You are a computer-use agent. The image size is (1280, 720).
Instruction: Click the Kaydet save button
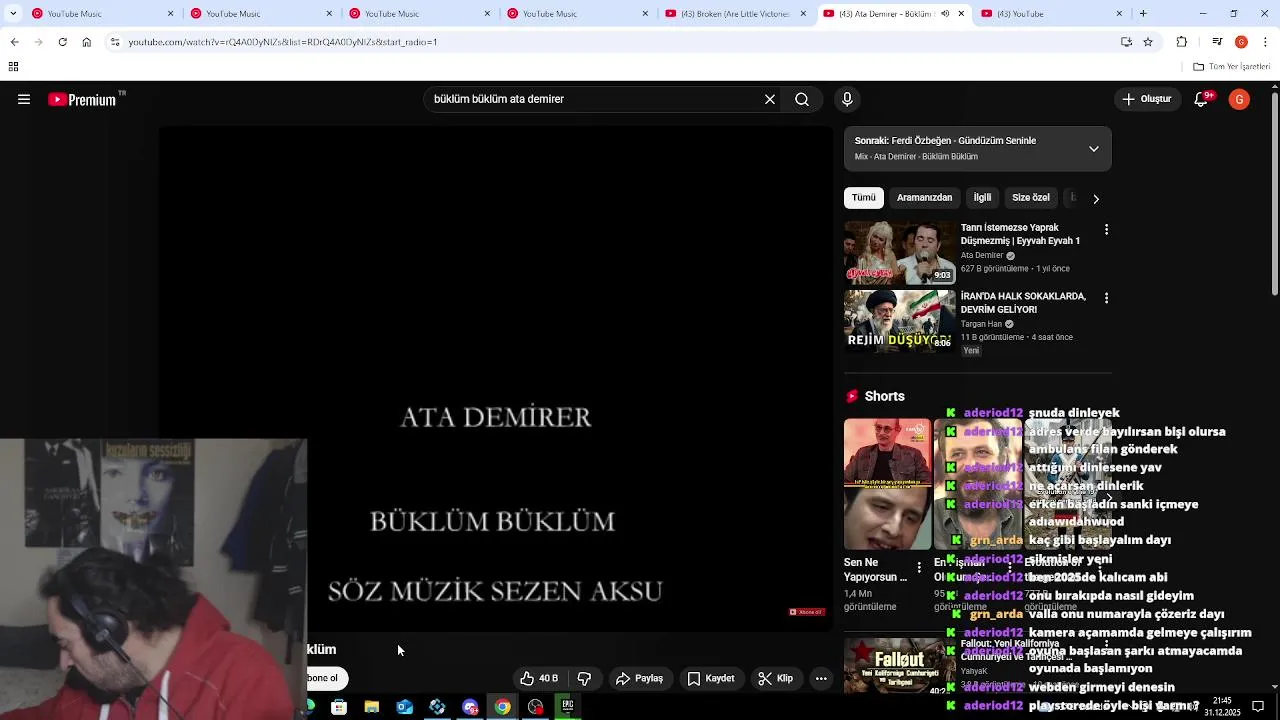711,678
